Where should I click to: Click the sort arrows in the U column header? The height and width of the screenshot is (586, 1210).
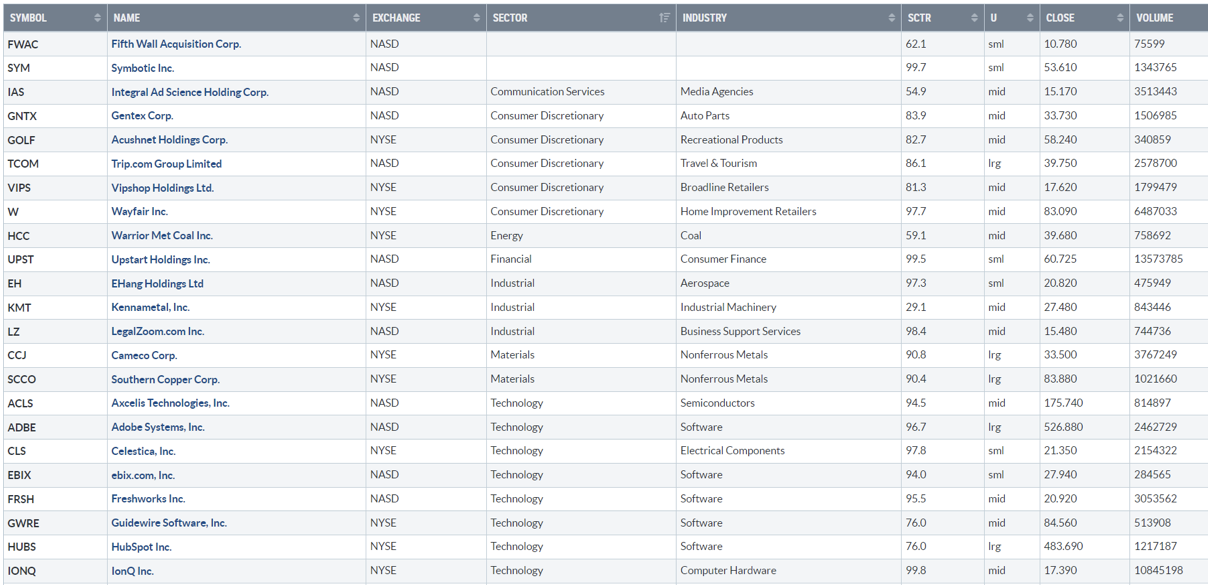point(1030,18)
